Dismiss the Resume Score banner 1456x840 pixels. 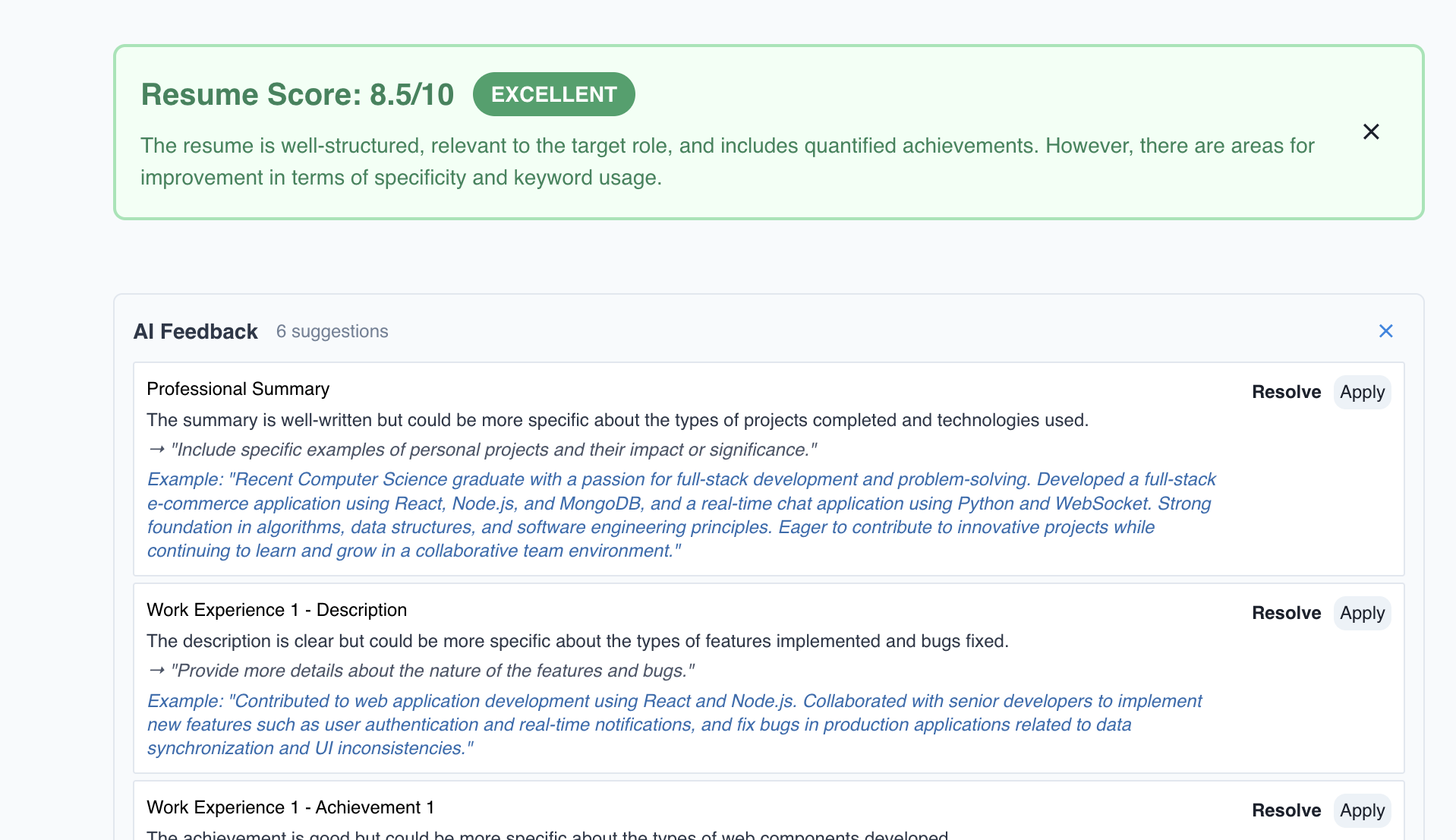click(1370, 132)
